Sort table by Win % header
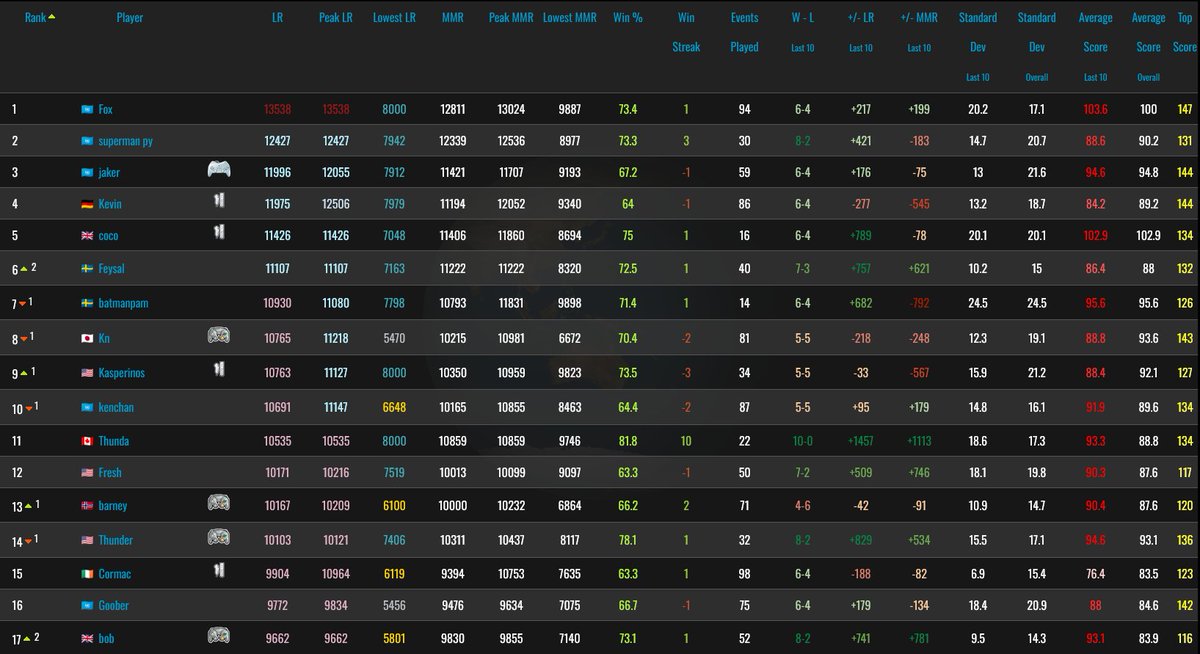 pos(628,17)
